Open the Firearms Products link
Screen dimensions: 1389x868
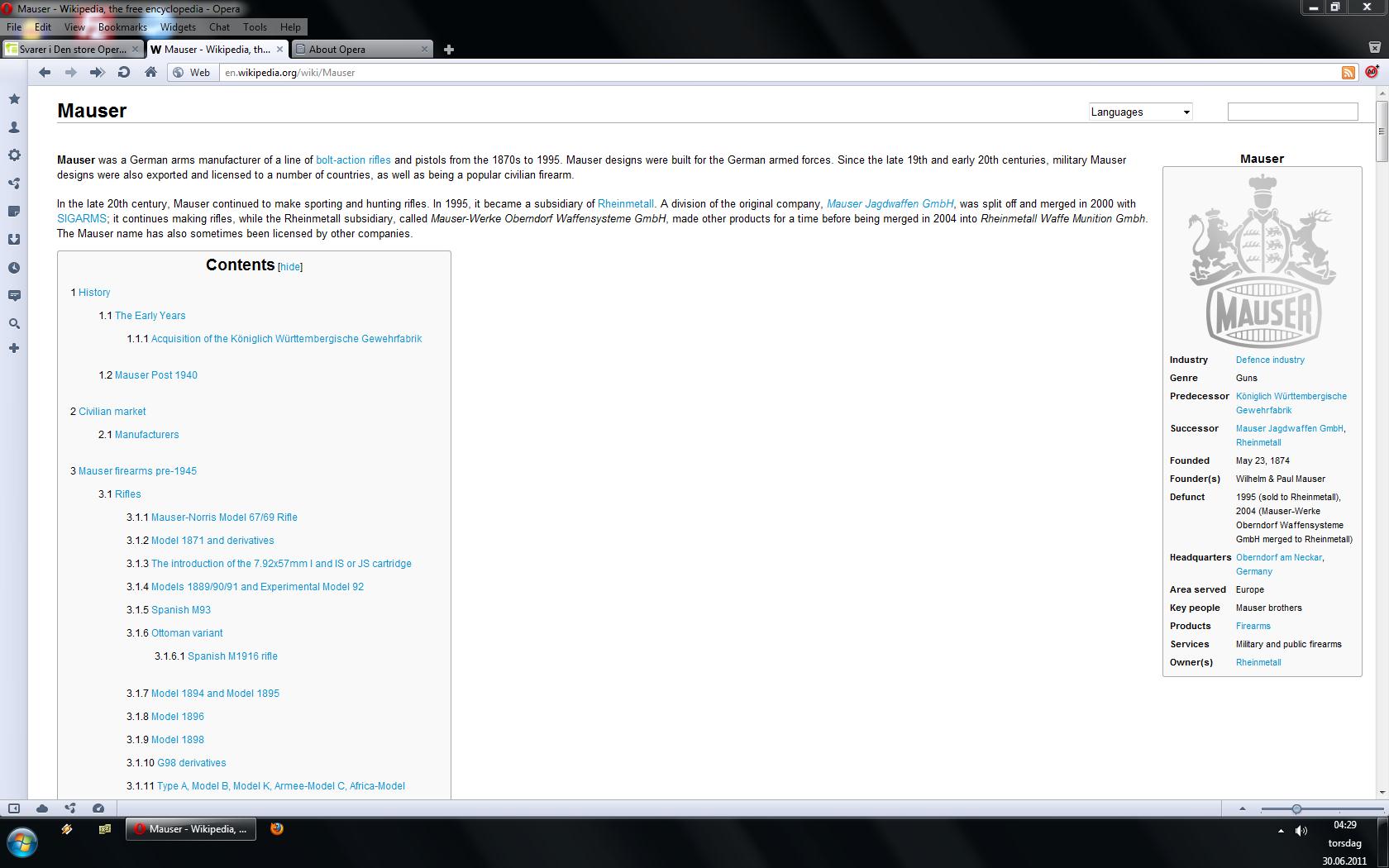[1253, 626]
